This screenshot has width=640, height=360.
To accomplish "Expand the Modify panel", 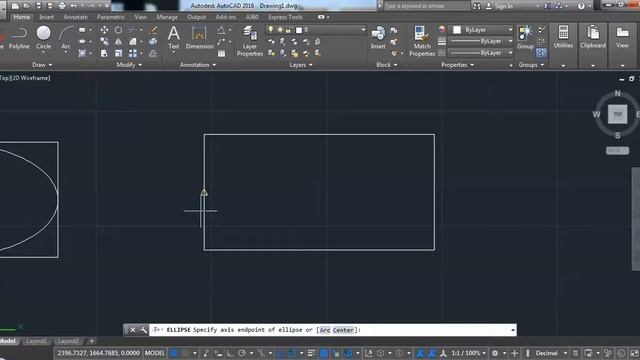I will click(x=129, y=65).
